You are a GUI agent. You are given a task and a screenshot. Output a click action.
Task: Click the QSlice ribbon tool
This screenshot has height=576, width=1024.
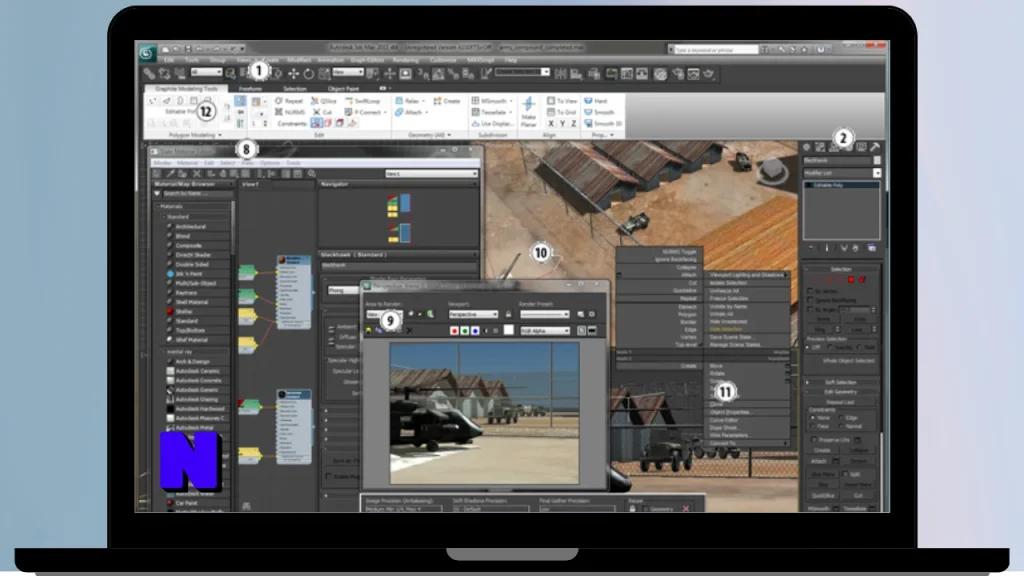[324, 101]
